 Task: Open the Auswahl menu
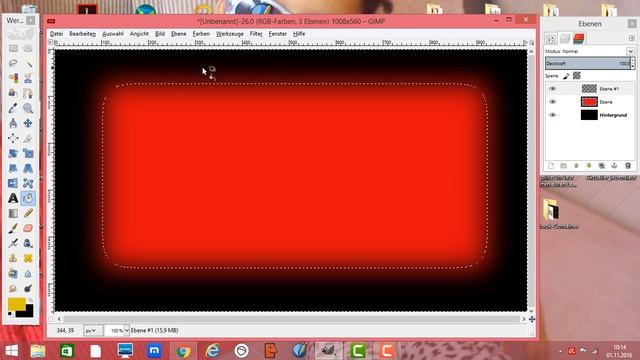tap(113, 34)
